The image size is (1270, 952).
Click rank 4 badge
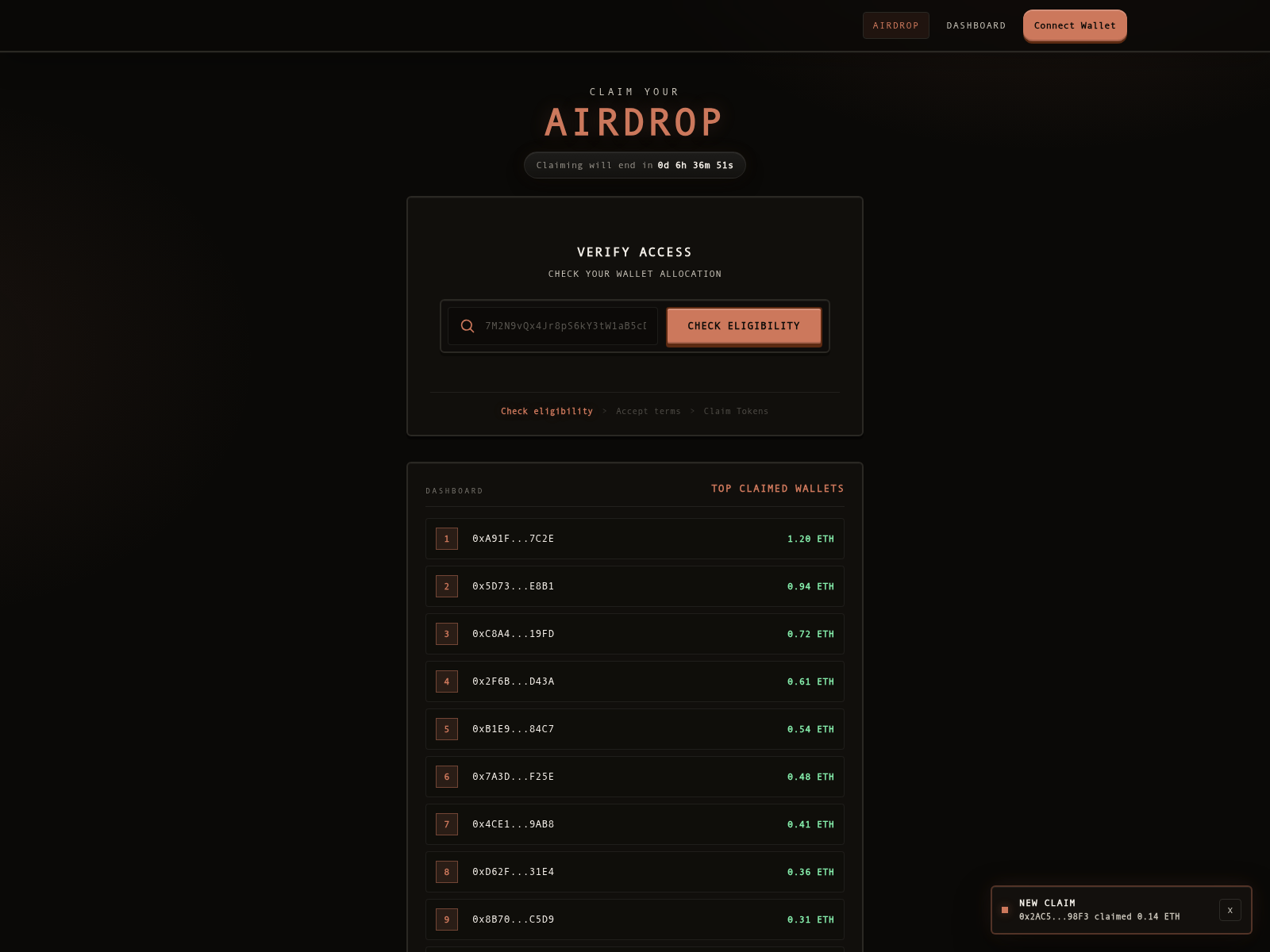point(447,681)
